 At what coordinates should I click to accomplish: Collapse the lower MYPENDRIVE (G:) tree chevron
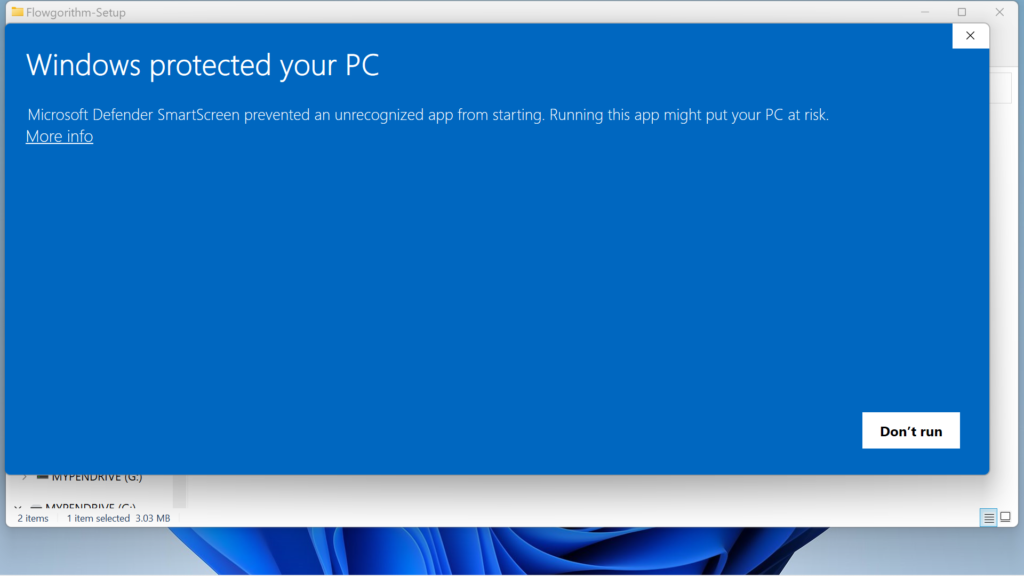click(x=16, y=506)
